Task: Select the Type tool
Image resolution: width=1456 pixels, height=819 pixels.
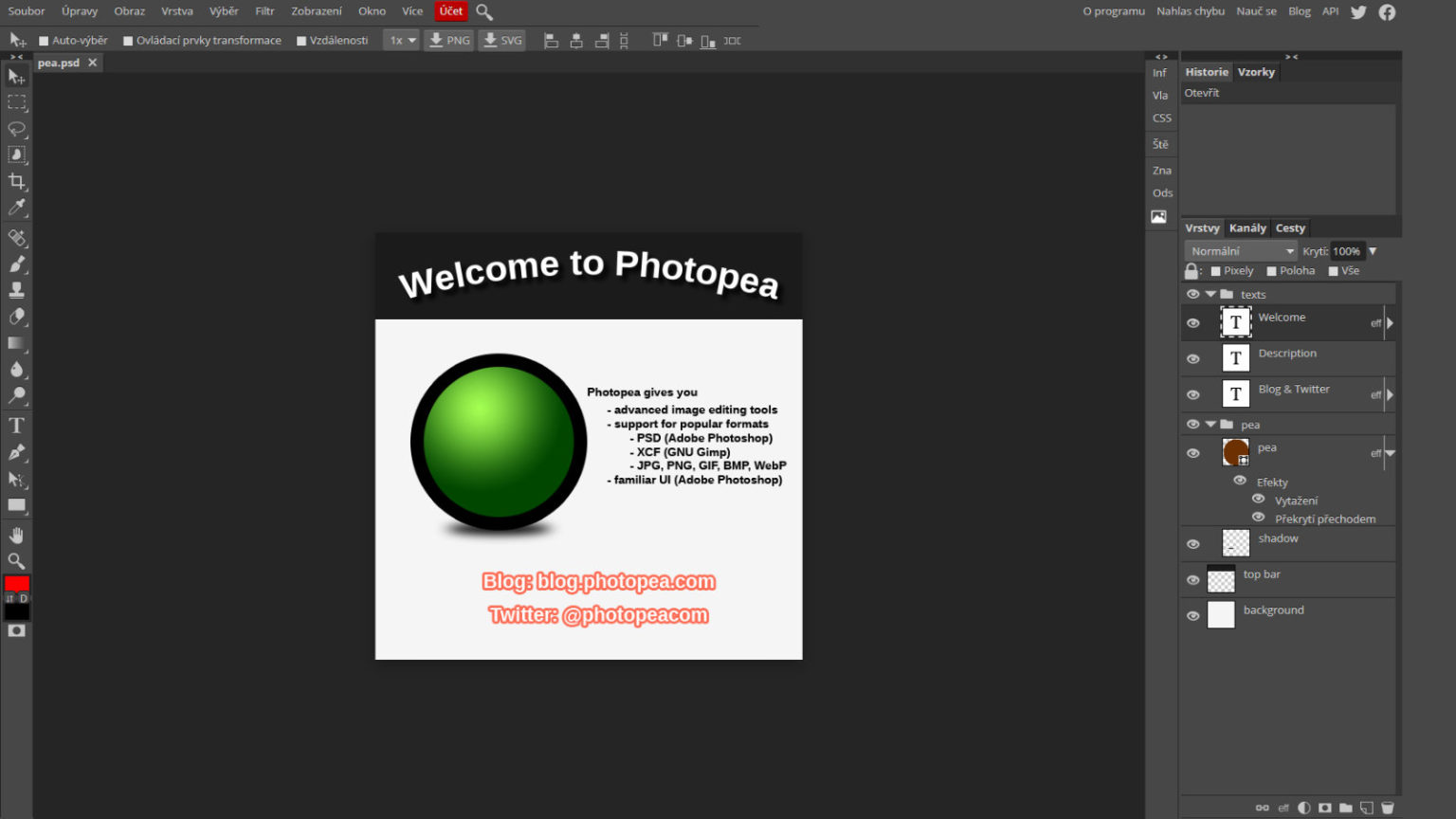Action: [16, 425]
